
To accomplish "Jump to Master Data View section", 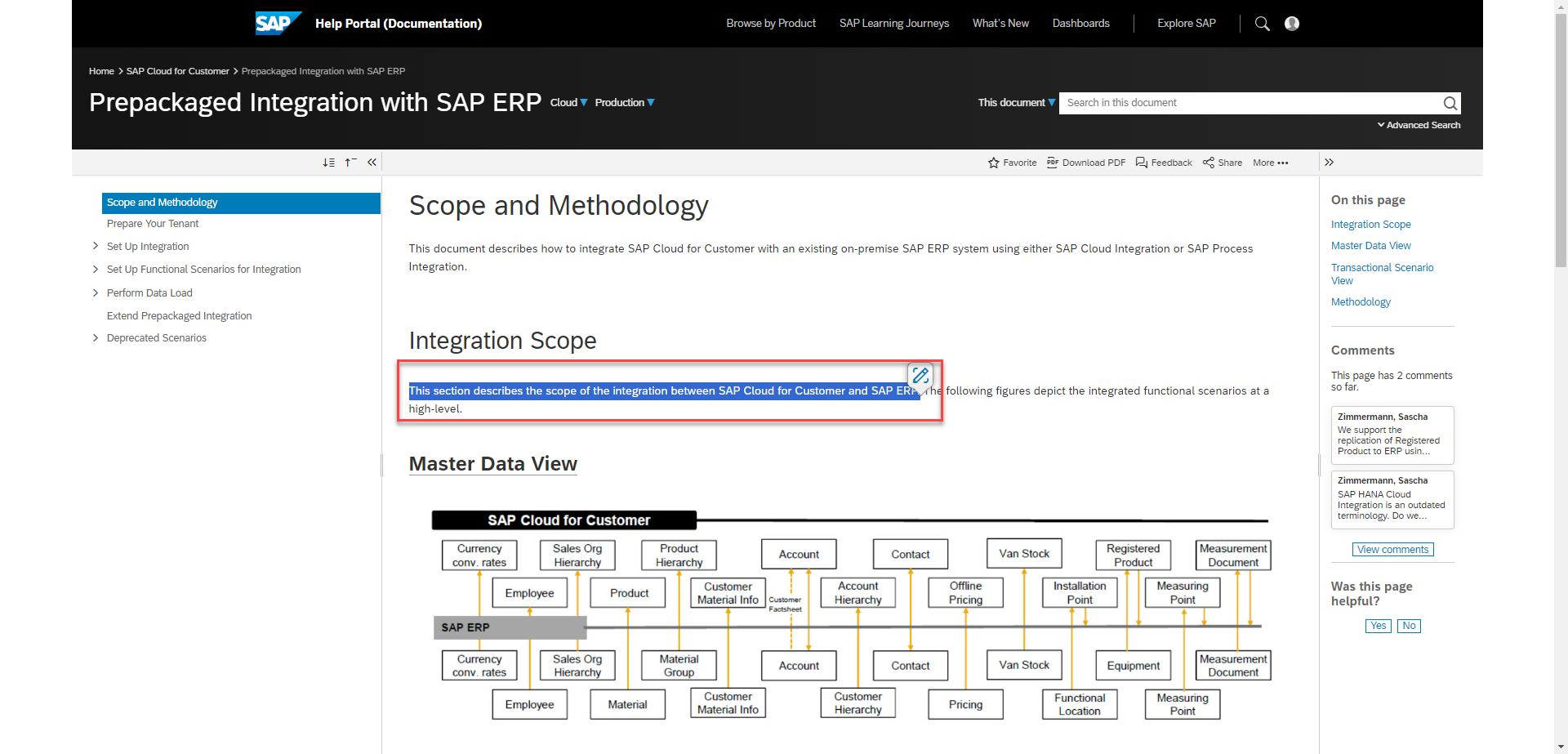I will (x=1370, y=246).
